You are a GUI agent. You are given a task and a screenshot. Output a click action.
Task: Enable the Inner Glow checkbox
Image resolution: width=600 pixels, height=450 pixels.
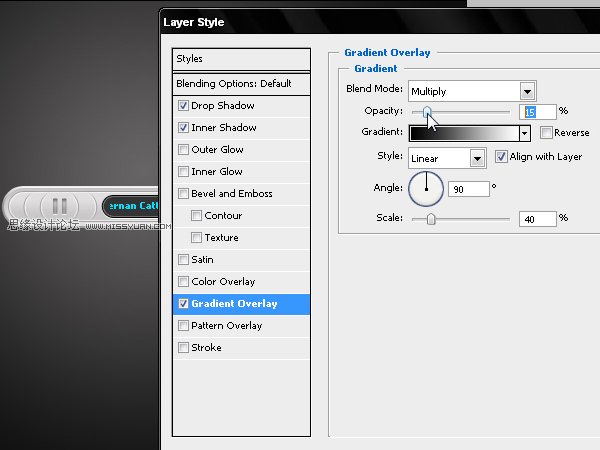pyautogui.click(x=183, y=171)
